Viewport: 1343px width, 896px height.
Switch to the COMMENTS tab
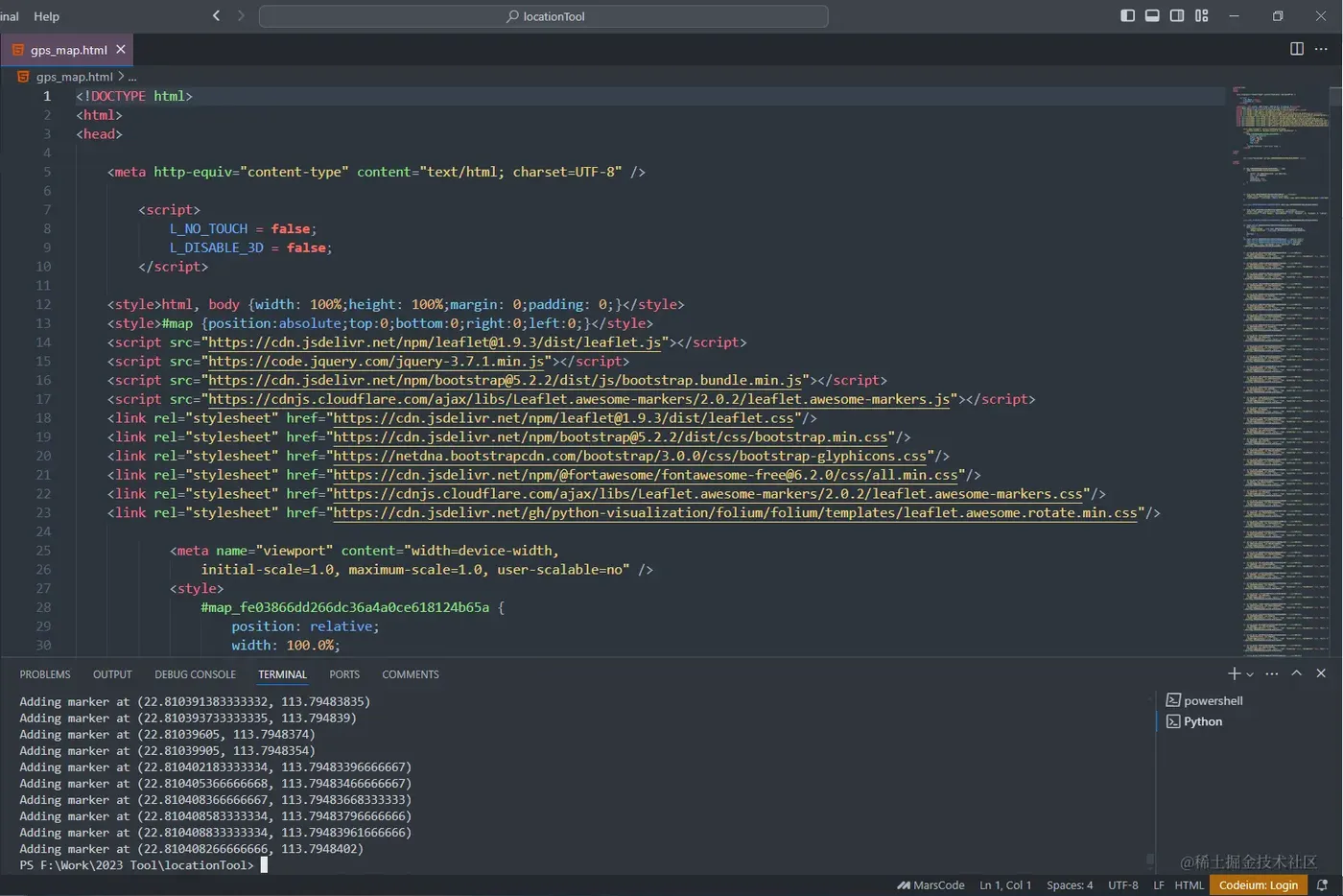tap(411, 674)
